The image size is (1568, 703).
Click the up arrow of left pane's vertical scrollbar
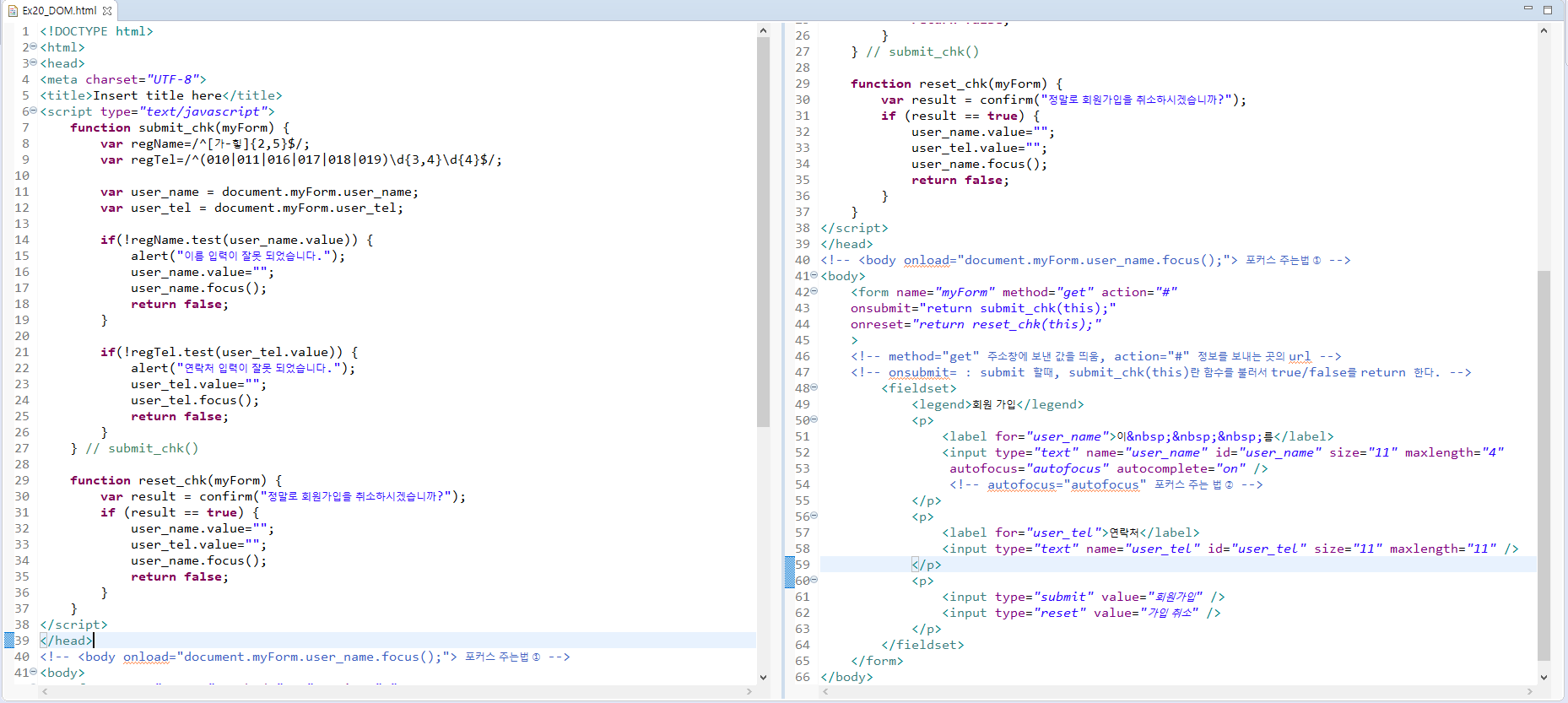(x=763, y=30)
